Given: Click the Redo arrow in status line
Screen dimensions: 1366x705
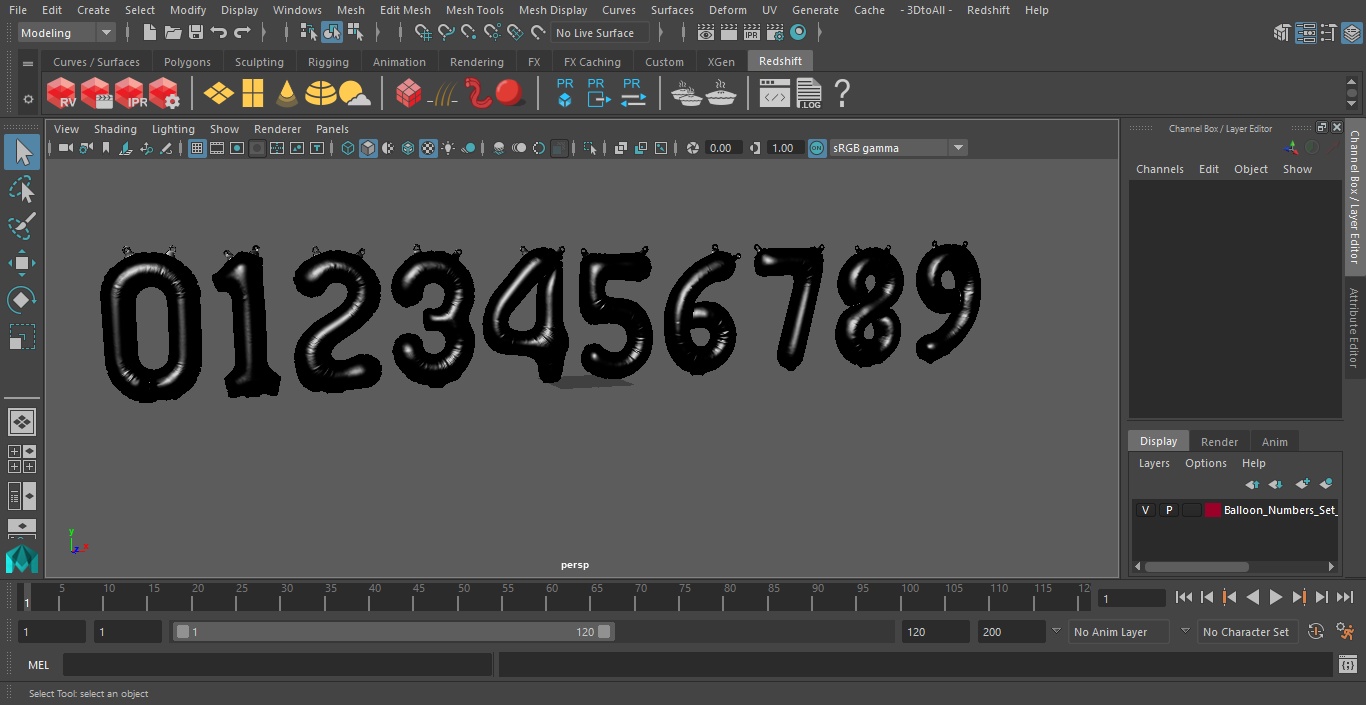Looking at the screenshot, I should click(242, 33).
